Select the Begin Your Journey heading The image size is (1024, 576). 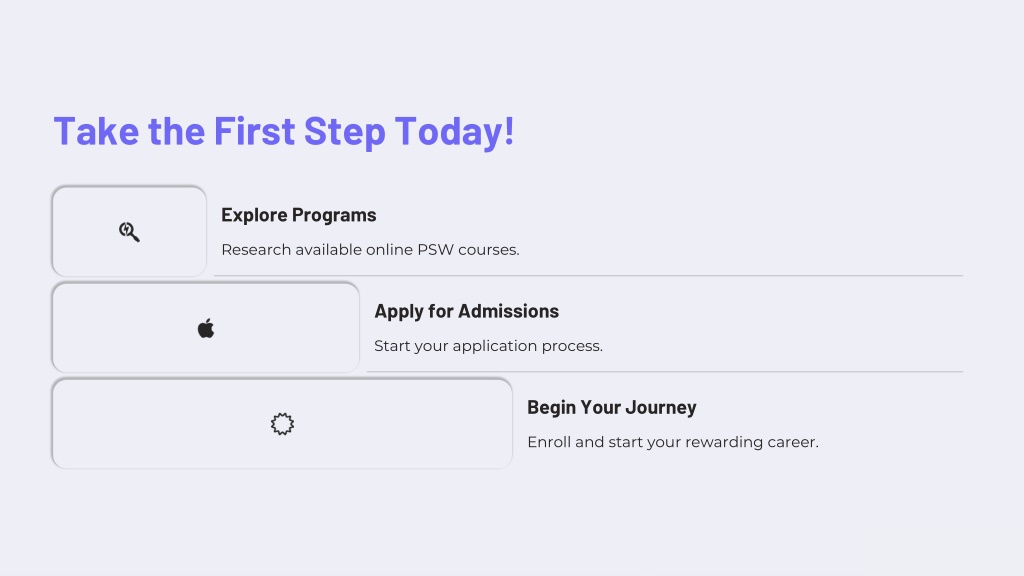(x=612, y=407)
